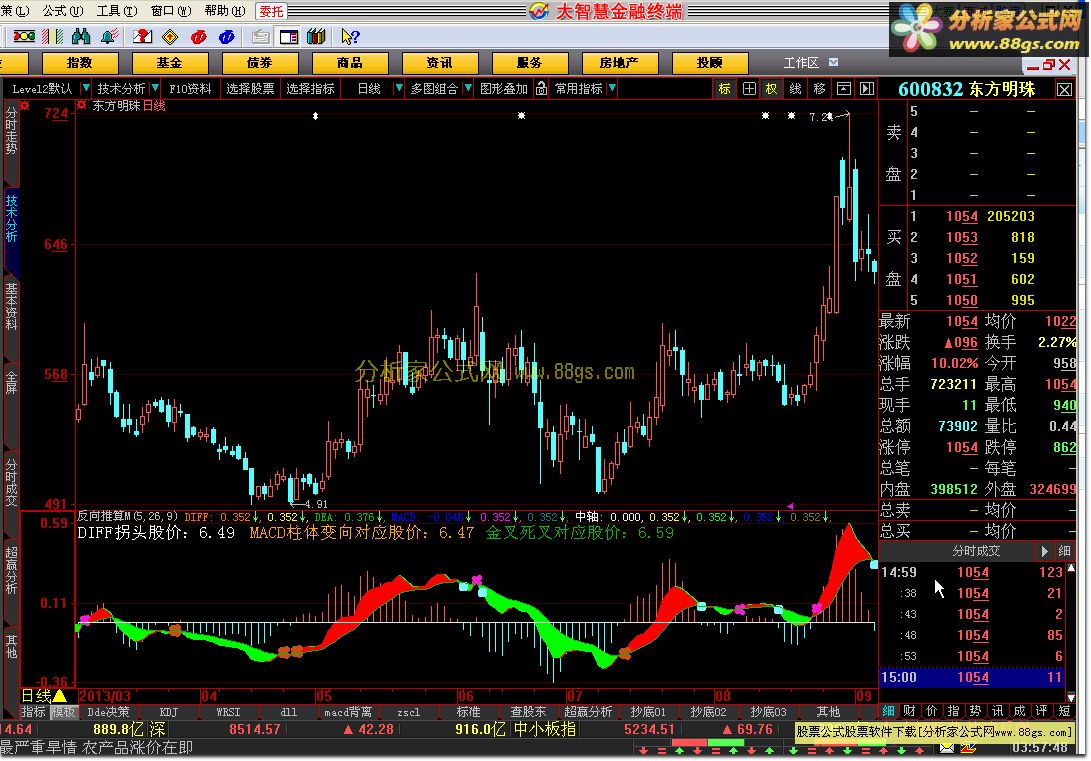Click the 委托 order button

point(271,11)
